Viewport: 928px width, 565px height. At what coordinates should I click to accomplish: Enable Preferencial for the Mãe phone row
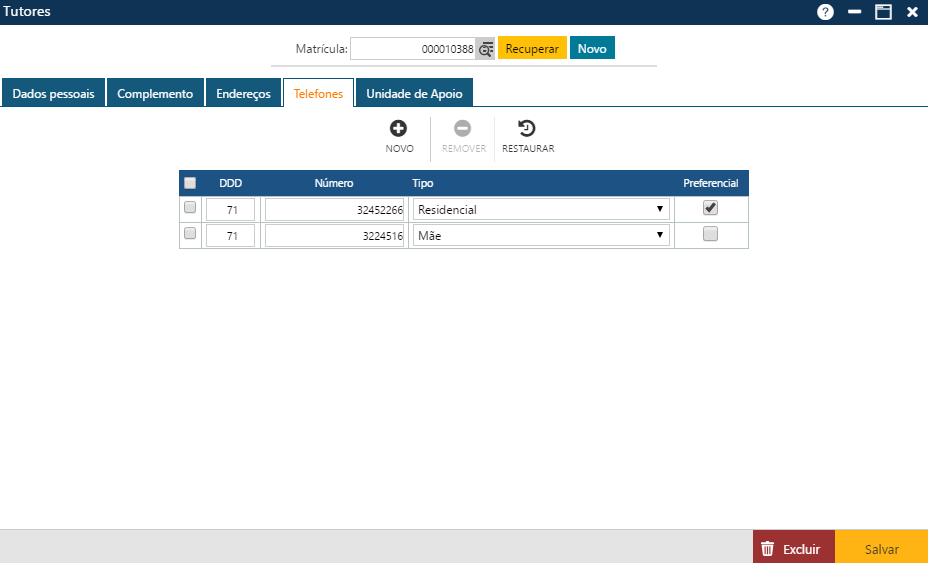tap(710, 234)
